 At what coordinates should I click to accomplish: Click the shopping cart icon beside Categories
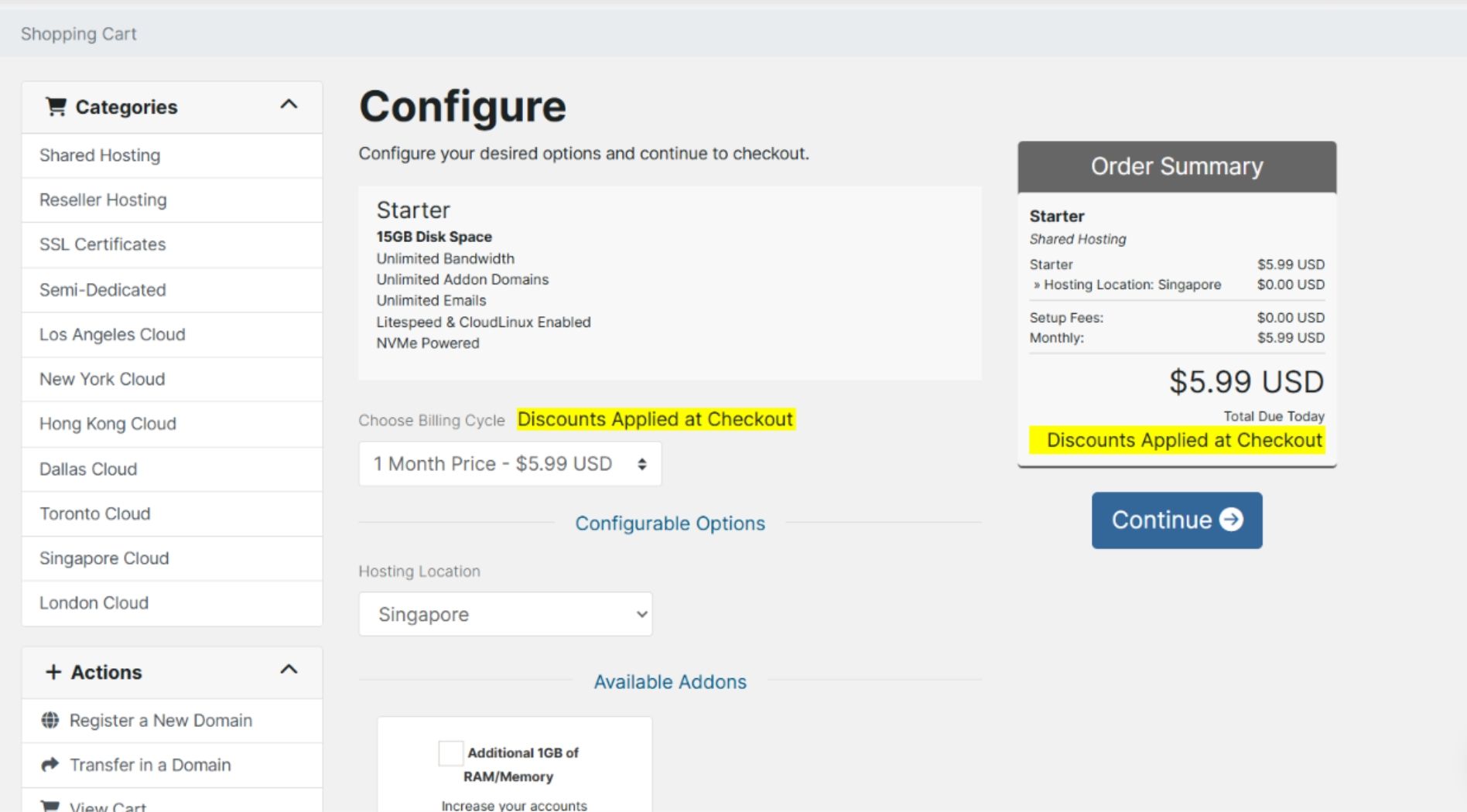pyautogui.click(x=56, y=107)
